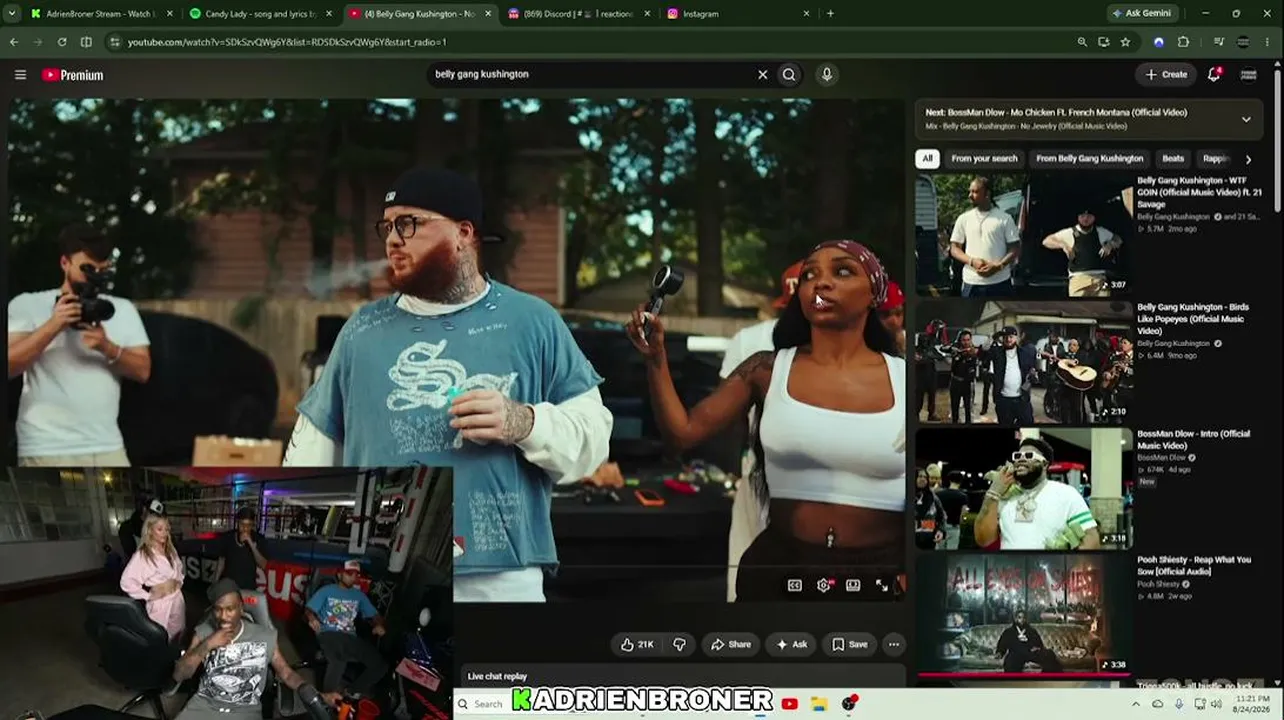Switch to the Candy Lady Spotify tab
The image size is (1284, 720).
[260, 14]
